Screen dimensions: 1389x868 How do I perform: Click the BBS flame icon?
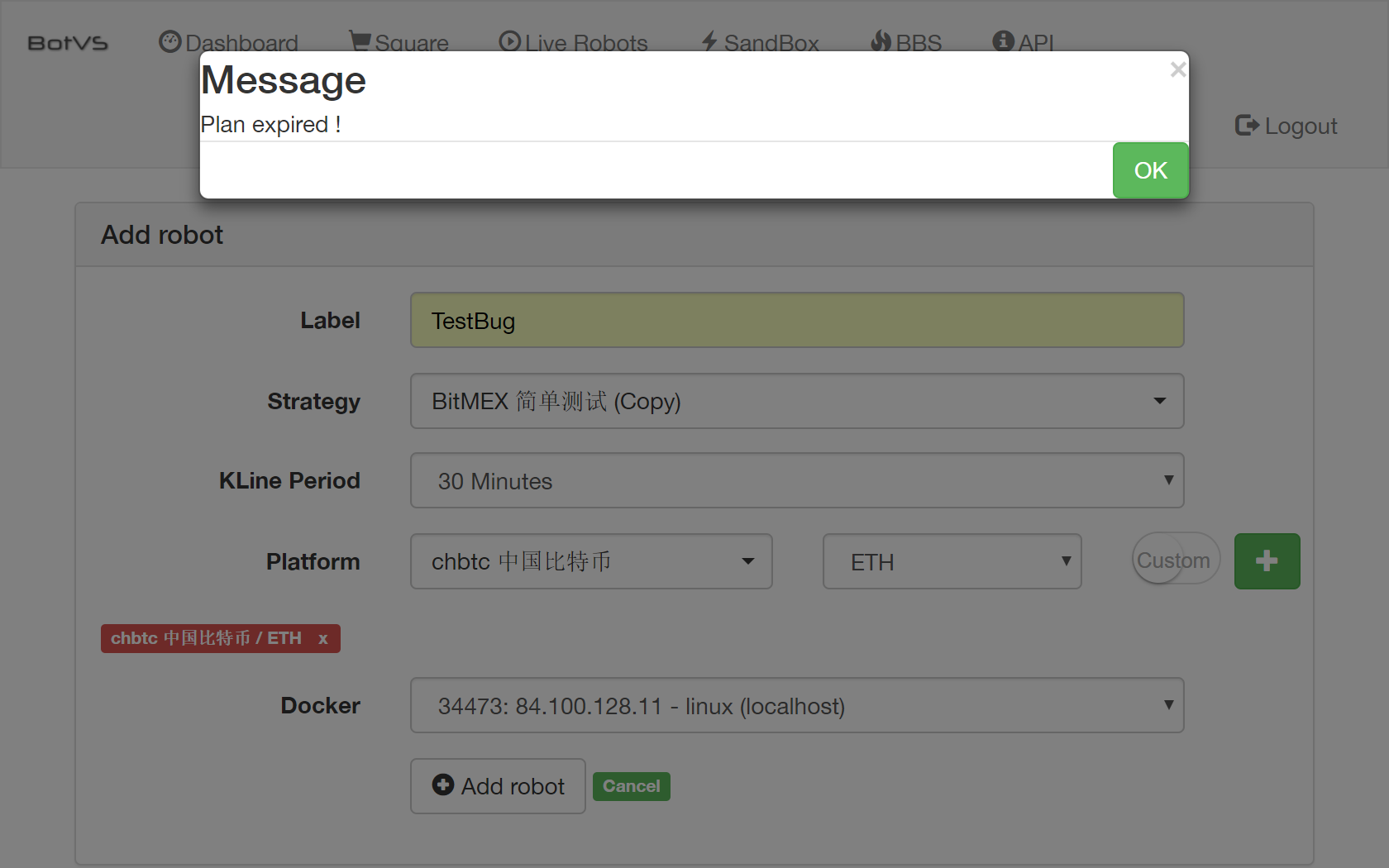click(881, 41)
